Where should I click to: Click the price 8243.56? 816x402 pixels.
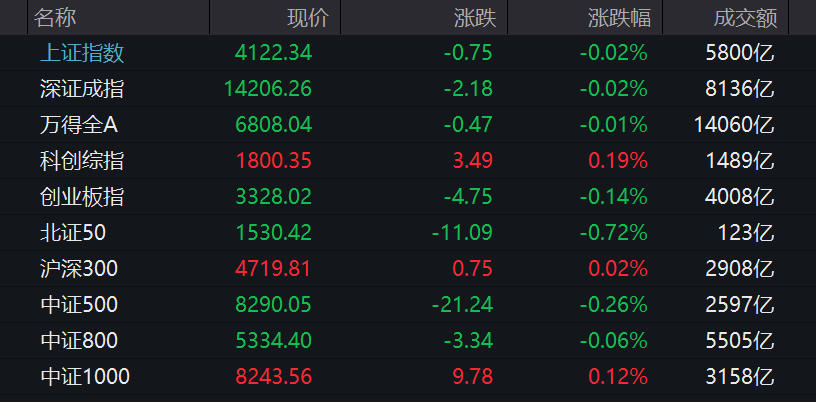(x=273, y=376)
